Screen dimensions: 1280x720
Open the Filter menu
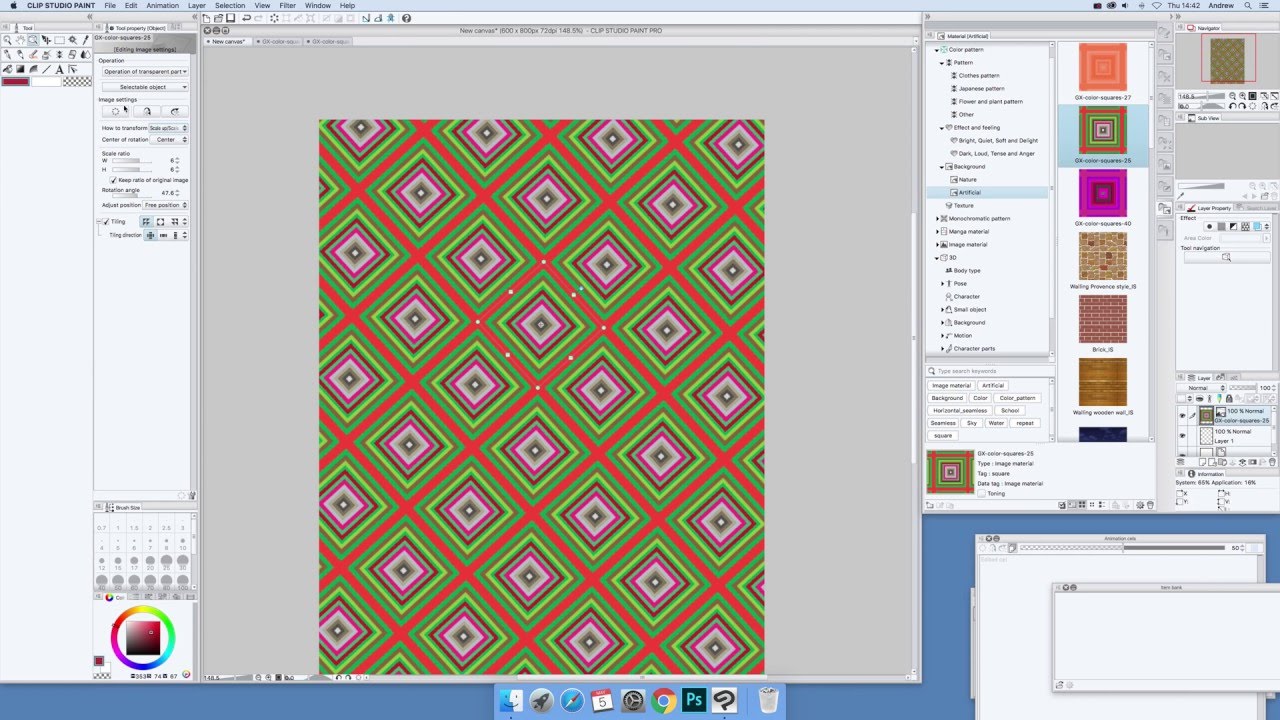287,5
